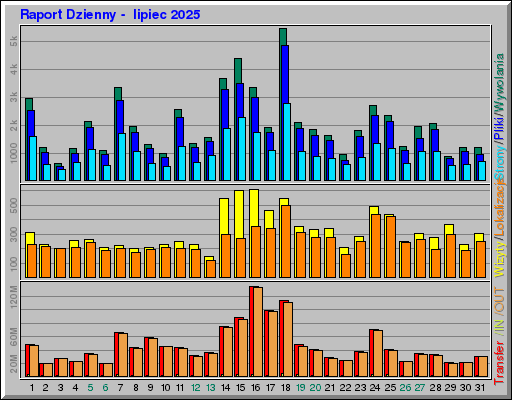The height and width of the screenshot is (400, 512).
Task: Click the "4k" y-axis label
Action: 13,69
